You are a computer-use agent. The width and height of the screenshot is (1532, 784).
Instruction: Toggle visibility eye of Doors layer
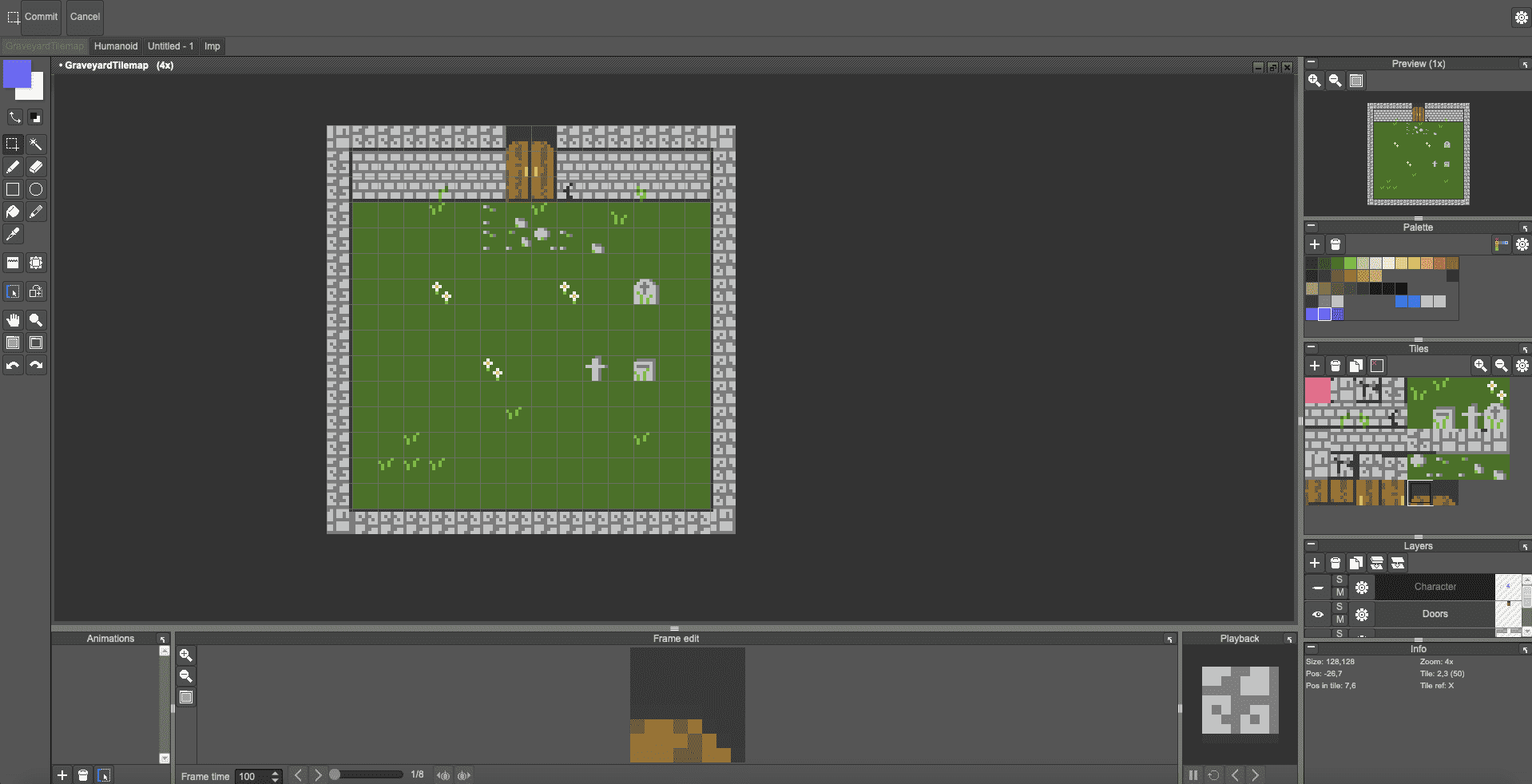[1318, 614]
